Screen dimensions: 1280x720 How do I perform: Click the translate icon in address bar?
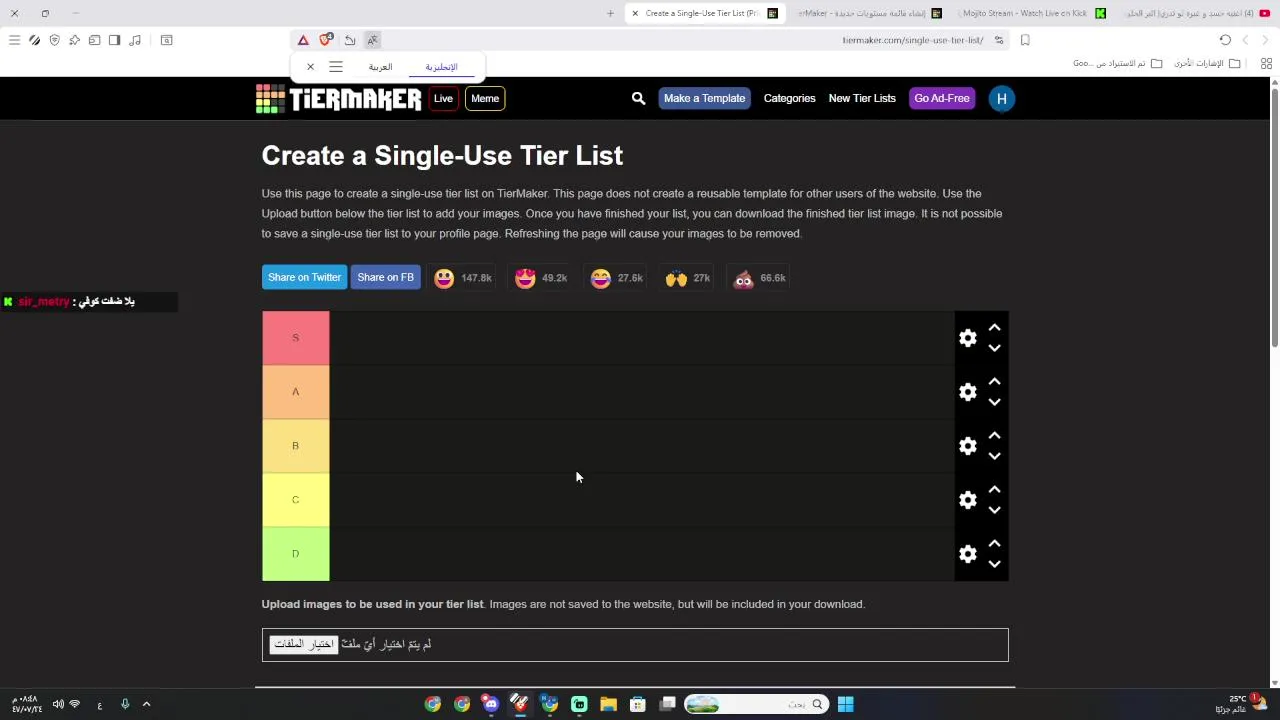click(x=372, y=40)
